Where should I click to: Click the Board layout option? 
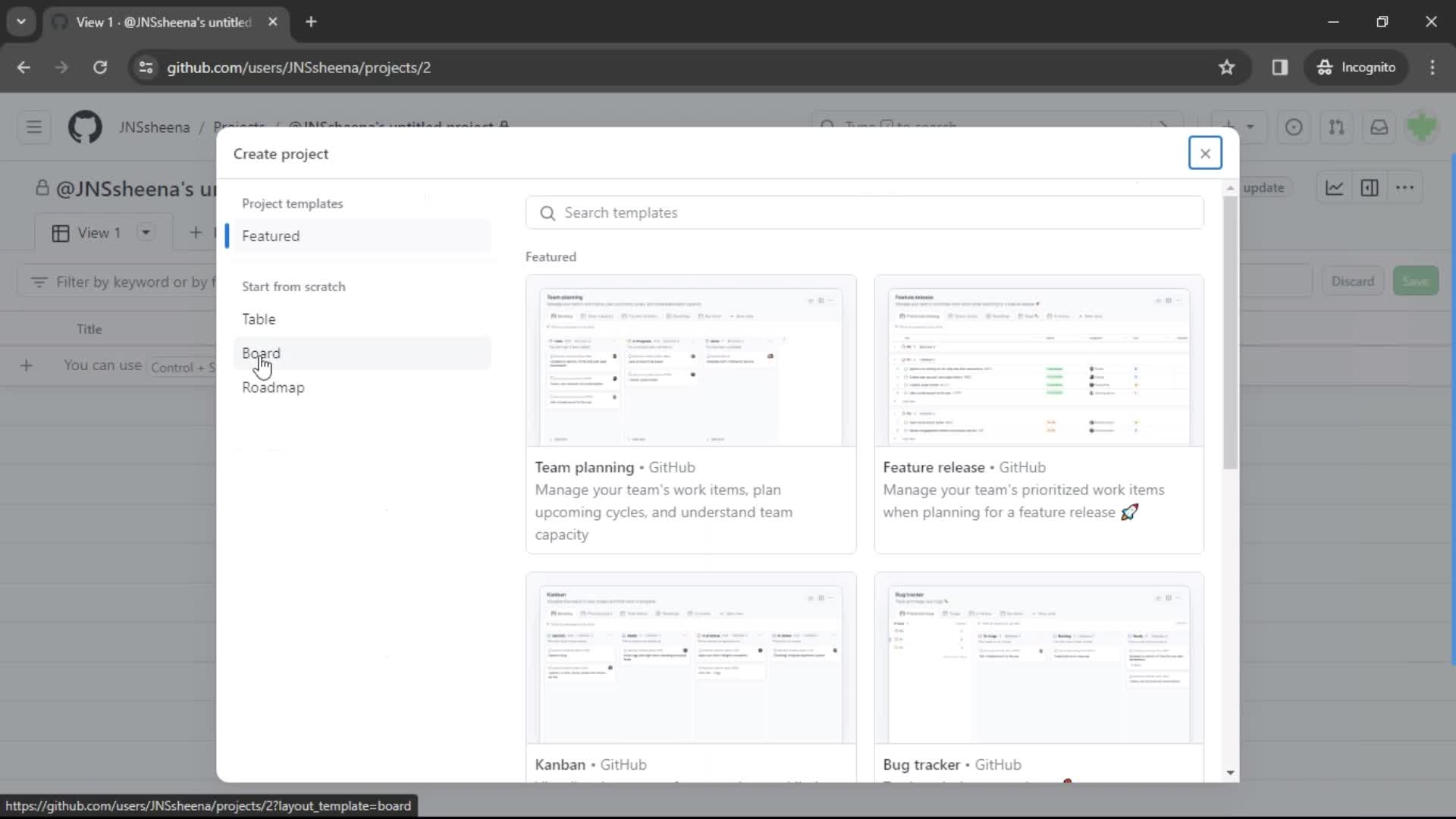pyautogui.click(x=262, y=353)
